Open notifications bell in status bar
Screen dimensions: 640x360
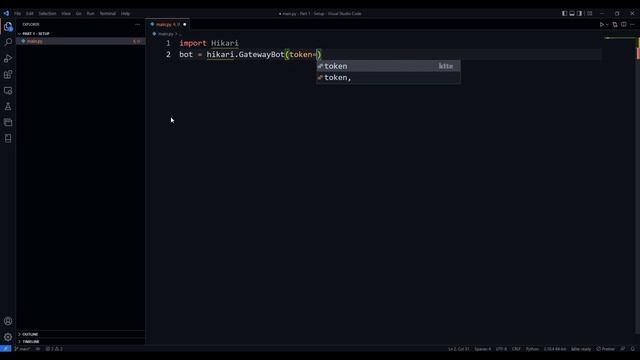click(x=633, y=349)
